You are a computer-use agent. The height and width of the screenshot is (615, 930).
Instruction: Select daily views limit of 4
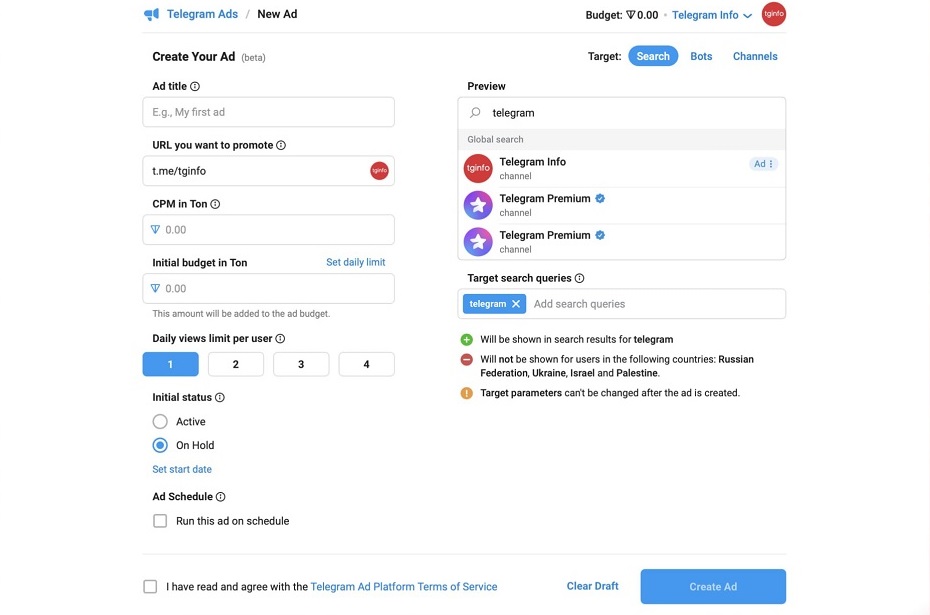click(x=366, y=364)
